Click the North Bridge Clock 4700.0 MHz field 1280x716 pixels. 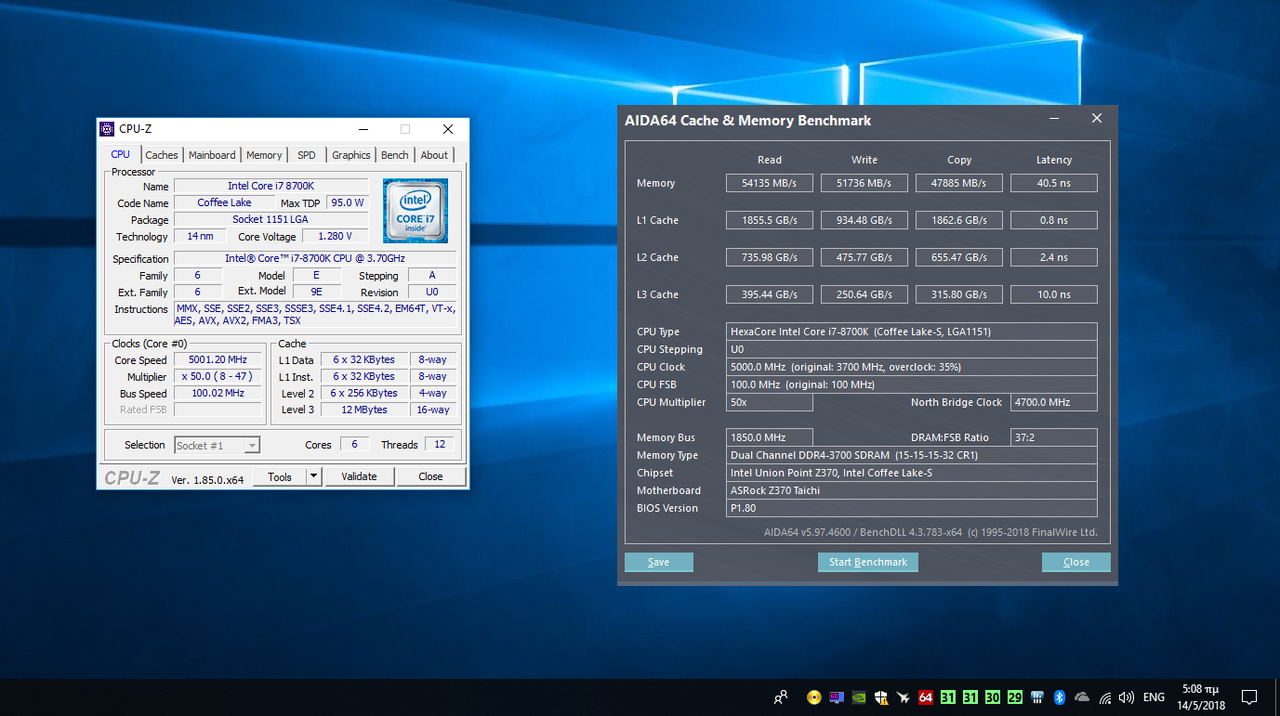coord(1054,402)
